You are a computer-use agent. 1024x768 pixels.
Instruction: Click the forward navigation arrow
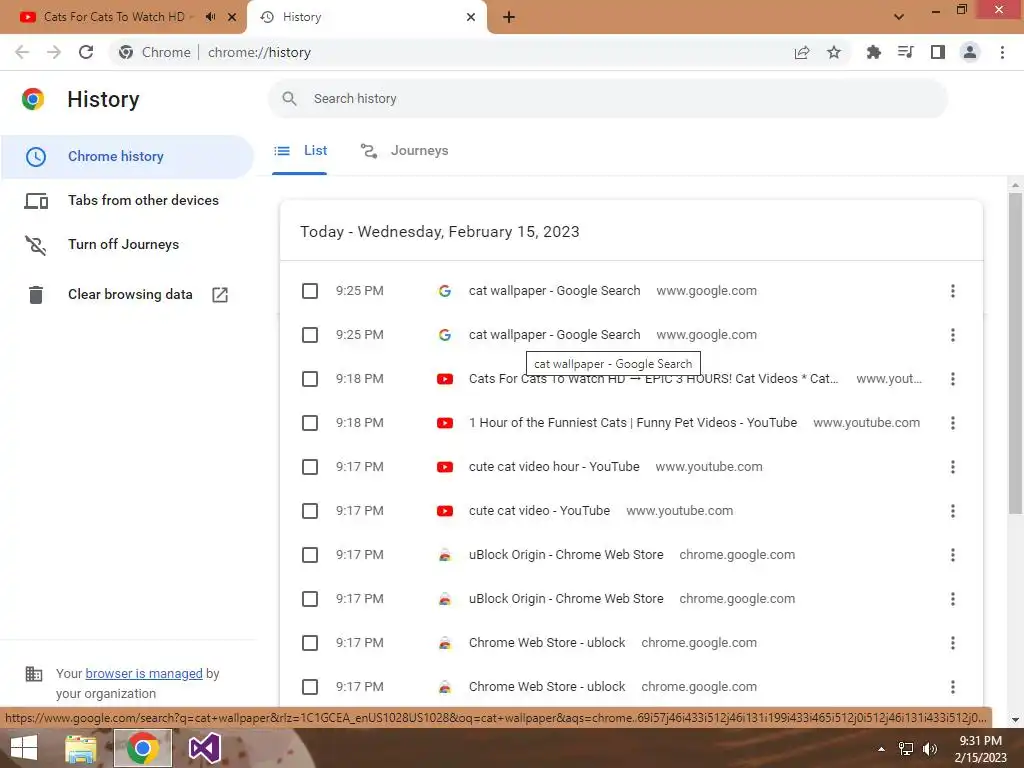[x=54, y=52]
